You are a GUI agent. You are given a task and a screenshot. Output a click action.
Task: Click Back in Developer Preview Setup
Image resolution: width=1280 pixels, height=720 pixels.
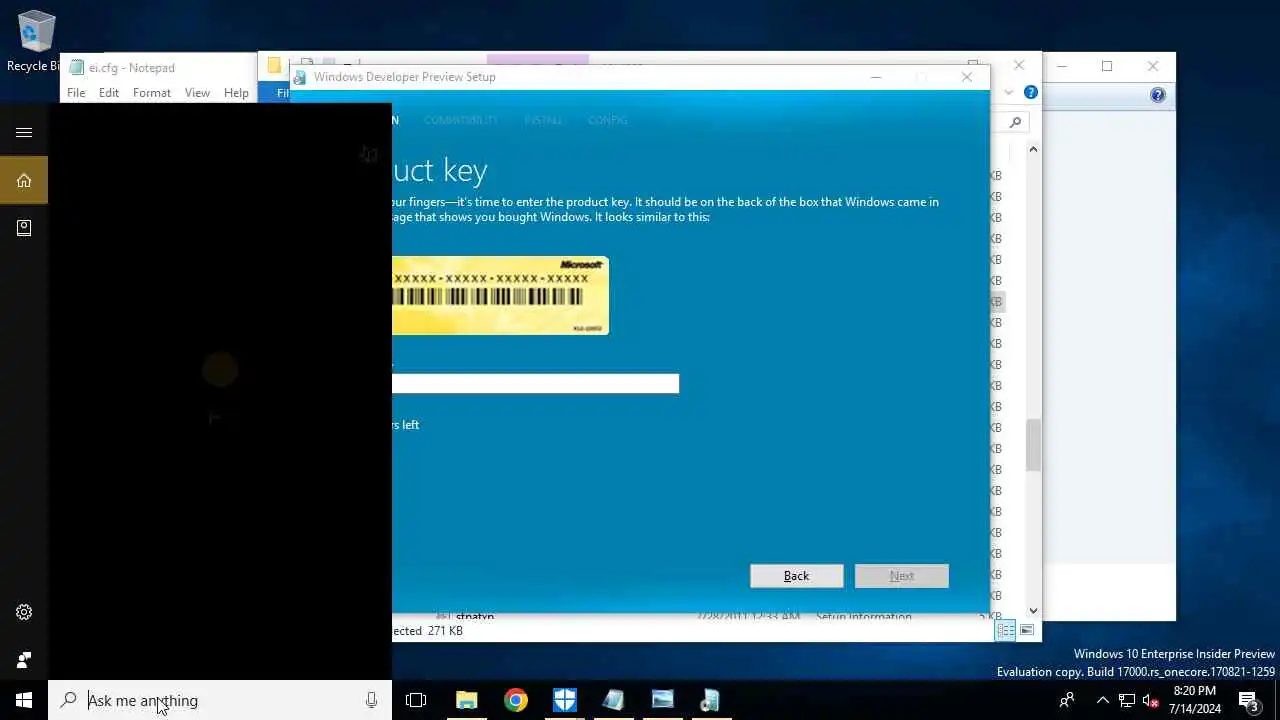click(797, 576)
